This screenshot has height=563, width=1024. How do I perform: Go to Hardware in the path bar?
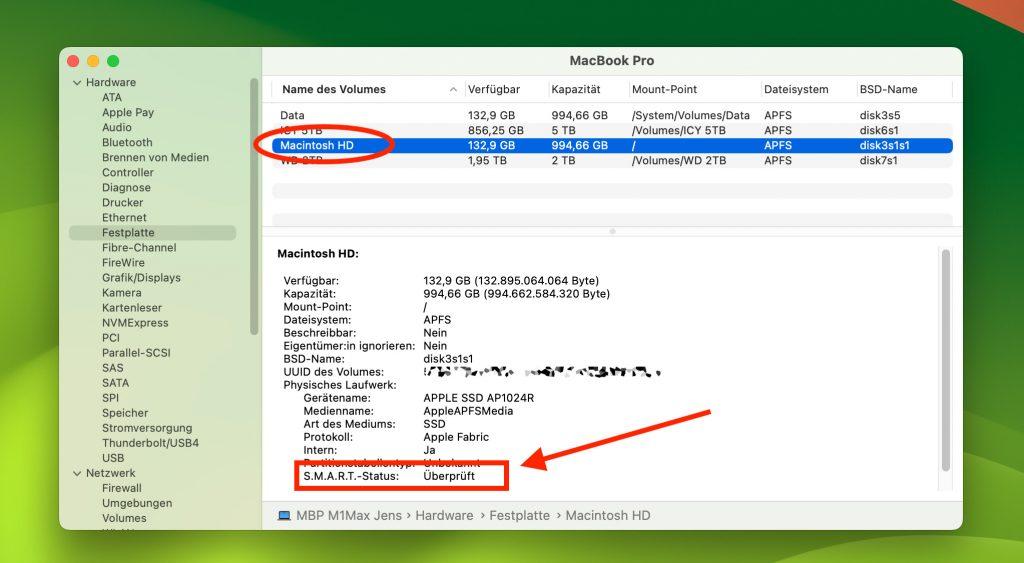tap(444, 515)
